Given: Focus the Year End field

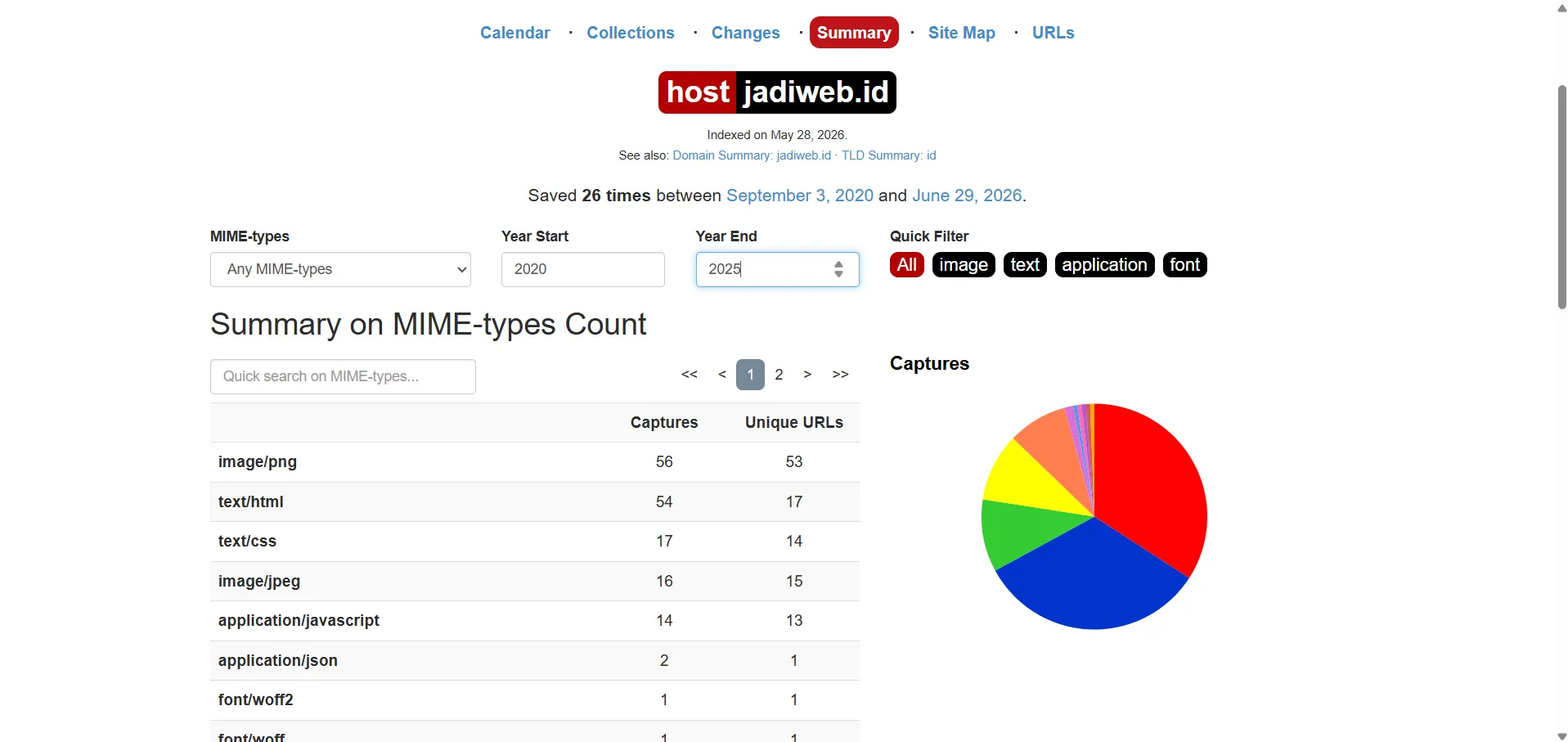Looking at the screenshot, I should click(778, 269).
